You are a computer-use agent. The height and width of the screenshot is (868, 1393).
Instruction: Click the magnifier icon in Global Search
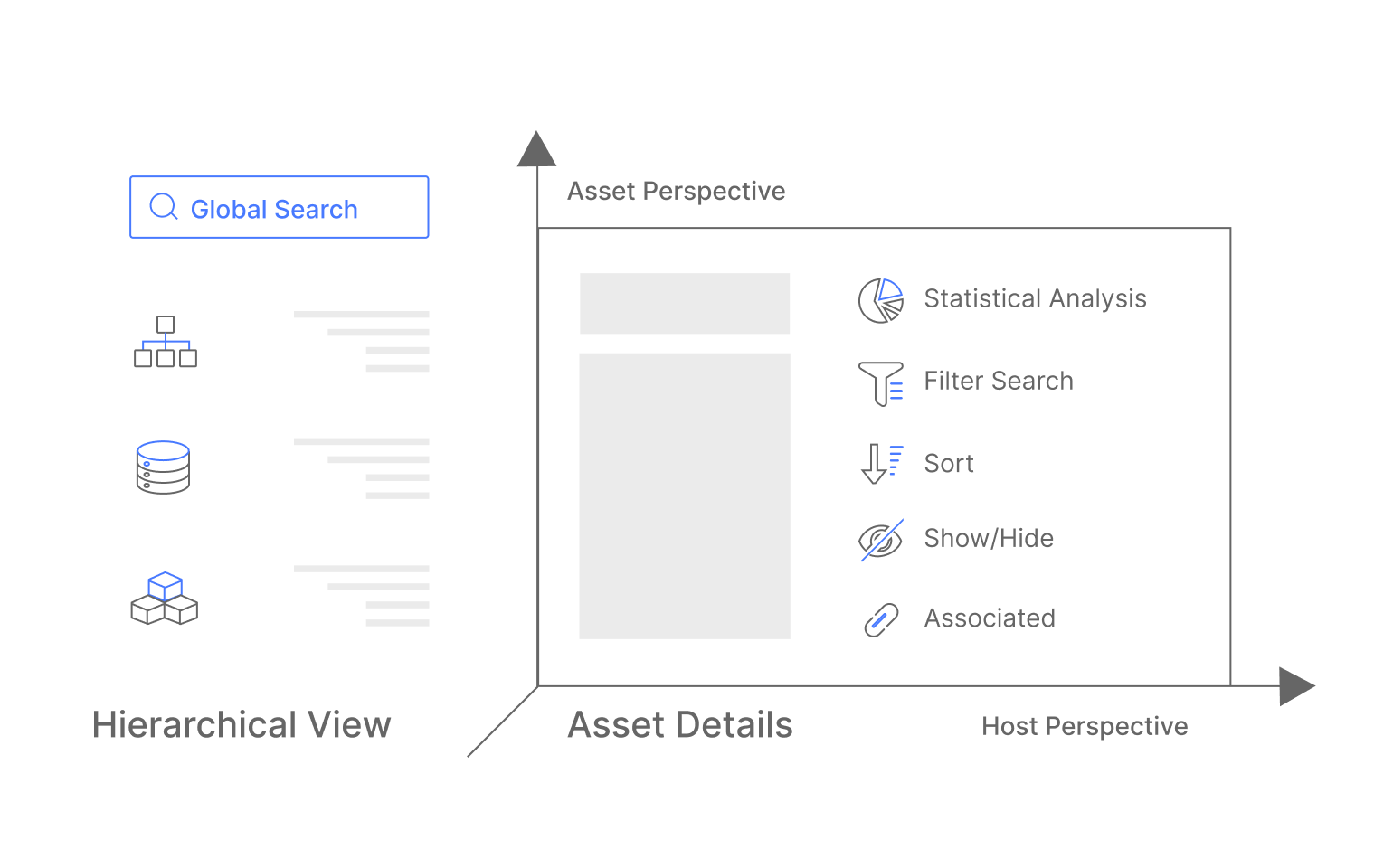coord(164,207)
